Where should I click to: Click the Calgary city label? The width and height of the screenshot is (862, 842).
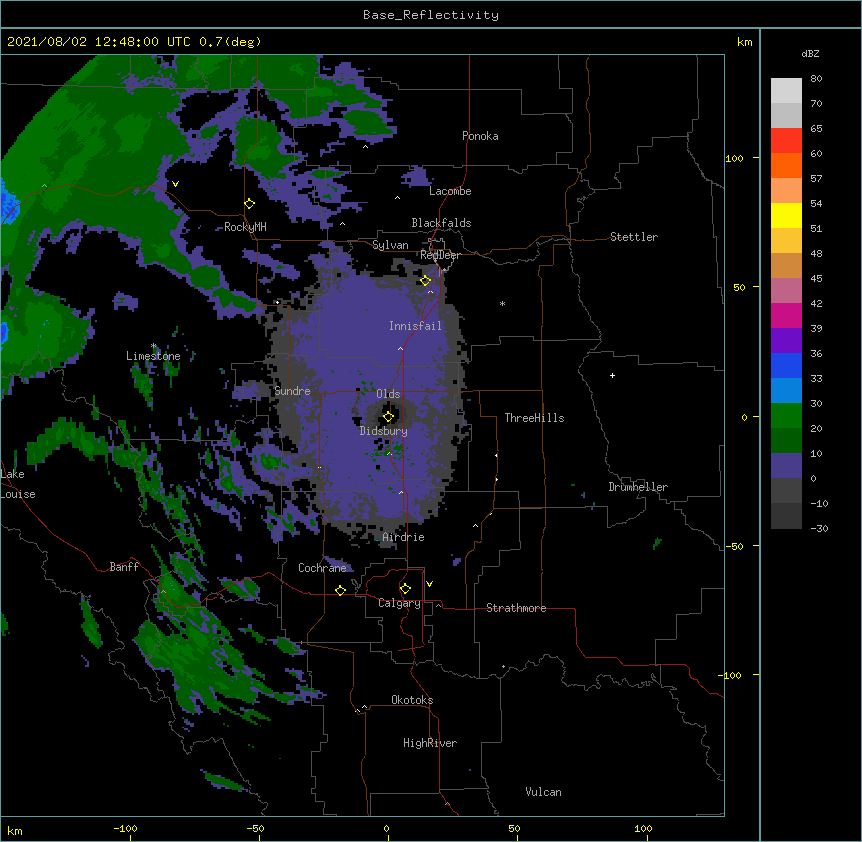pyautogui.click(x=399, y=603)
